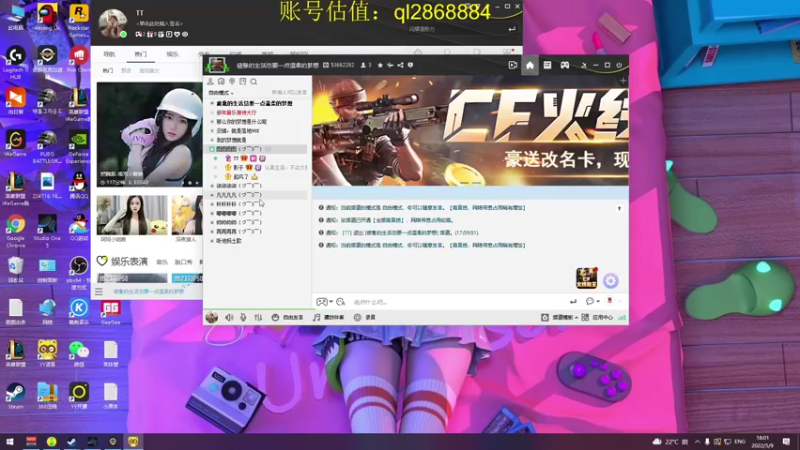The image size is (800, 450).
Task: Open the Among Us desktop shortcut
Action: tap(47, 18)
